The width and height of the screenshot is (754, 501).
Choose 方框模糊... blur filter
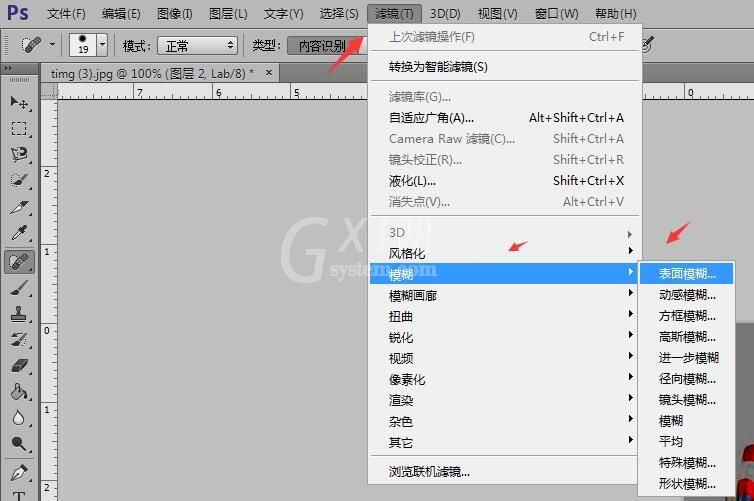click(687, 316)
